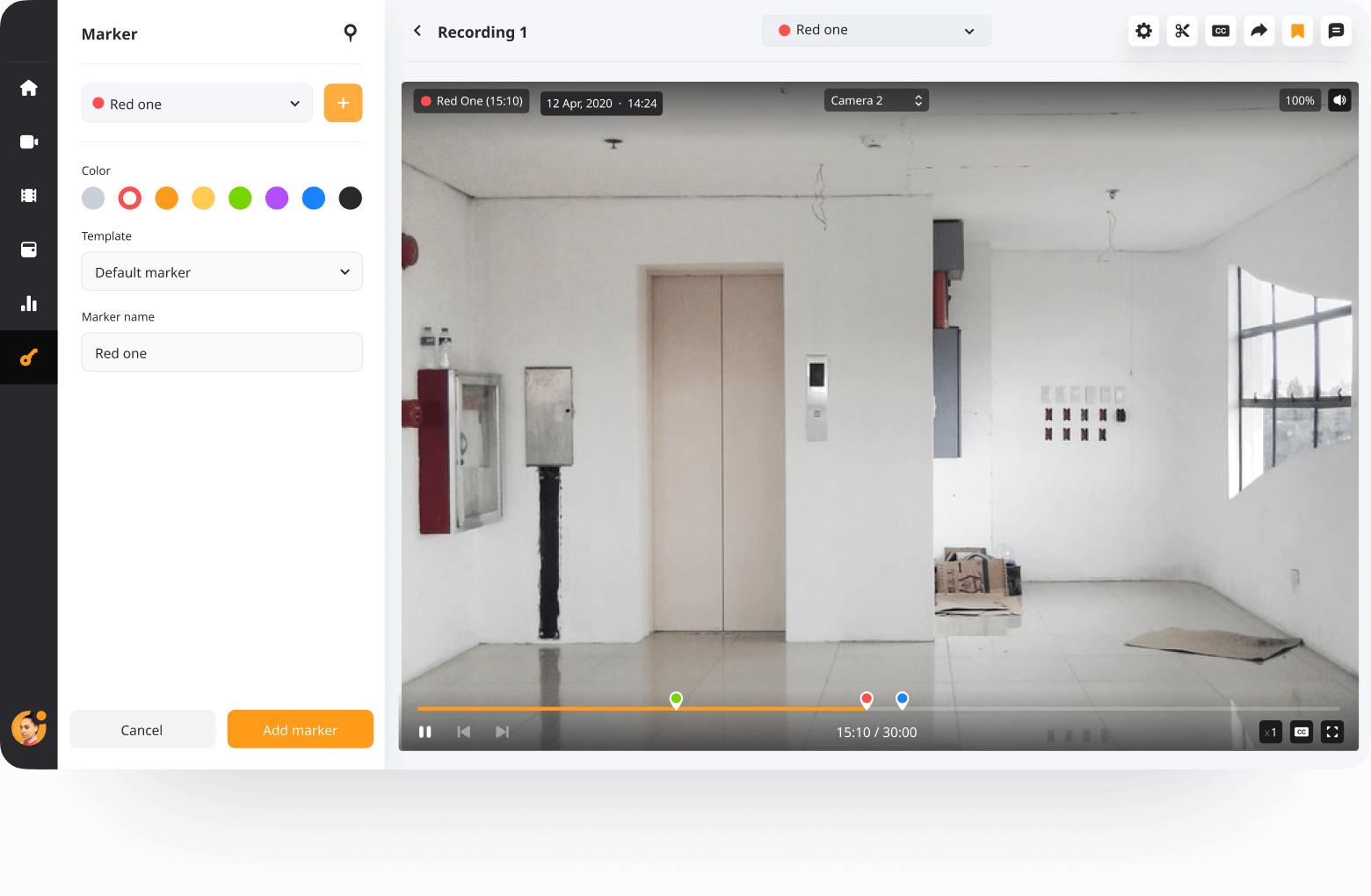The image size is (1371, 896).
Task: Pause the video playback
Action: point(425,732)
